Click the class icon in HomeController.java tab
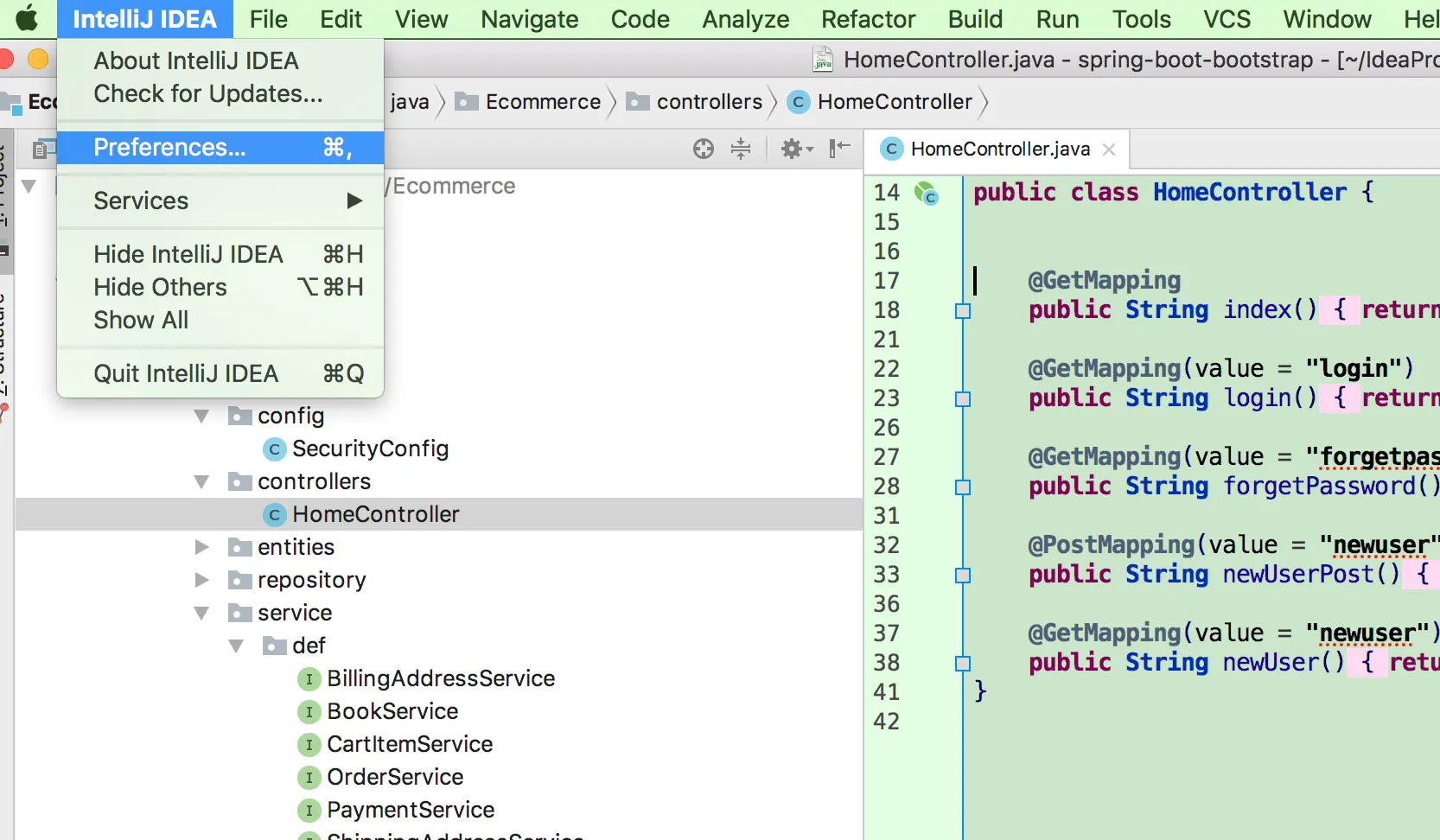The height and width of the screenshot is (840, 1440). [891, 149]
